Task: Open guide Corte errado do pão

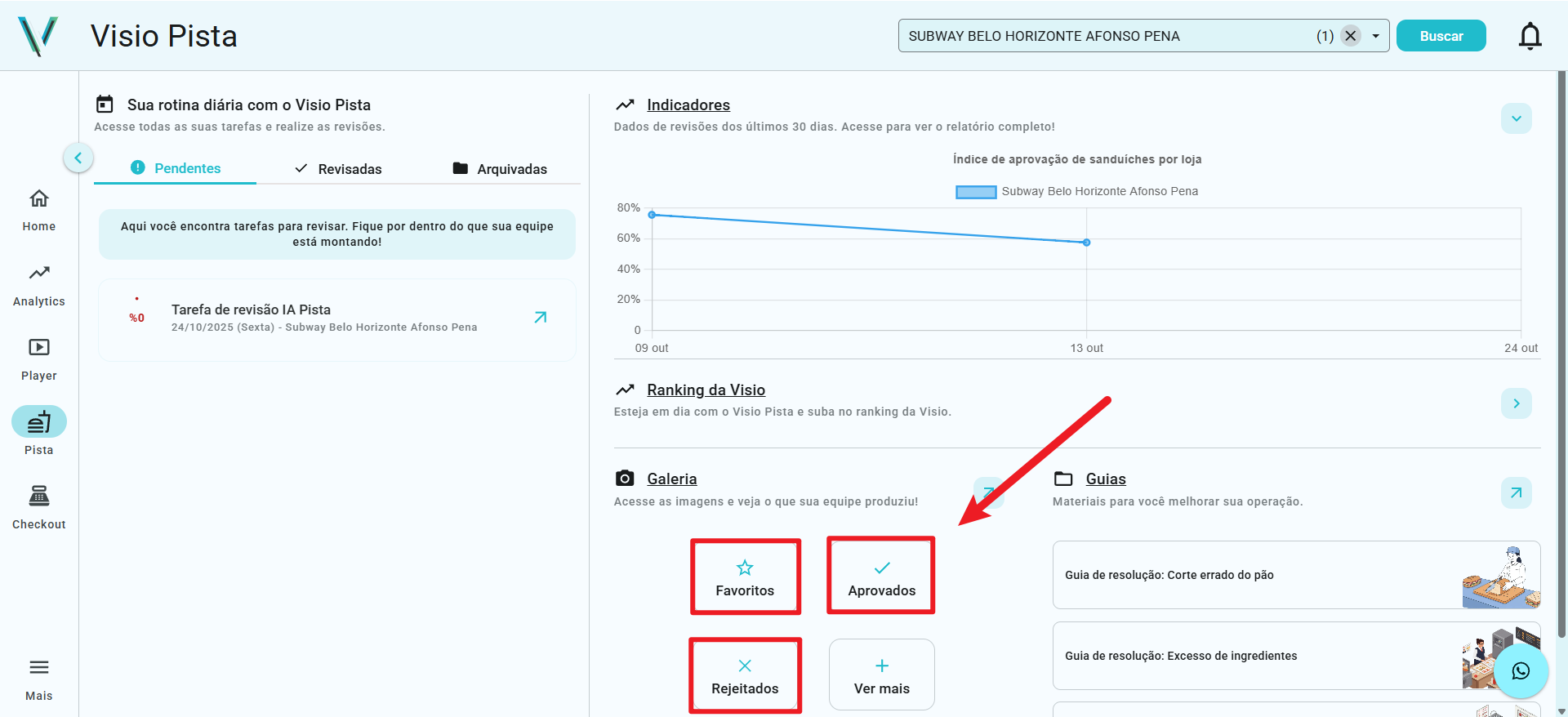Action: (1296, 575)
